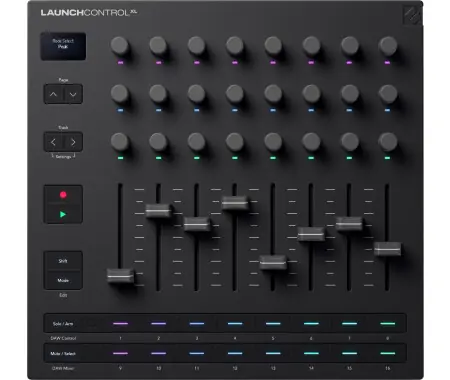Go to previous track with left arrow

point(53,142)
